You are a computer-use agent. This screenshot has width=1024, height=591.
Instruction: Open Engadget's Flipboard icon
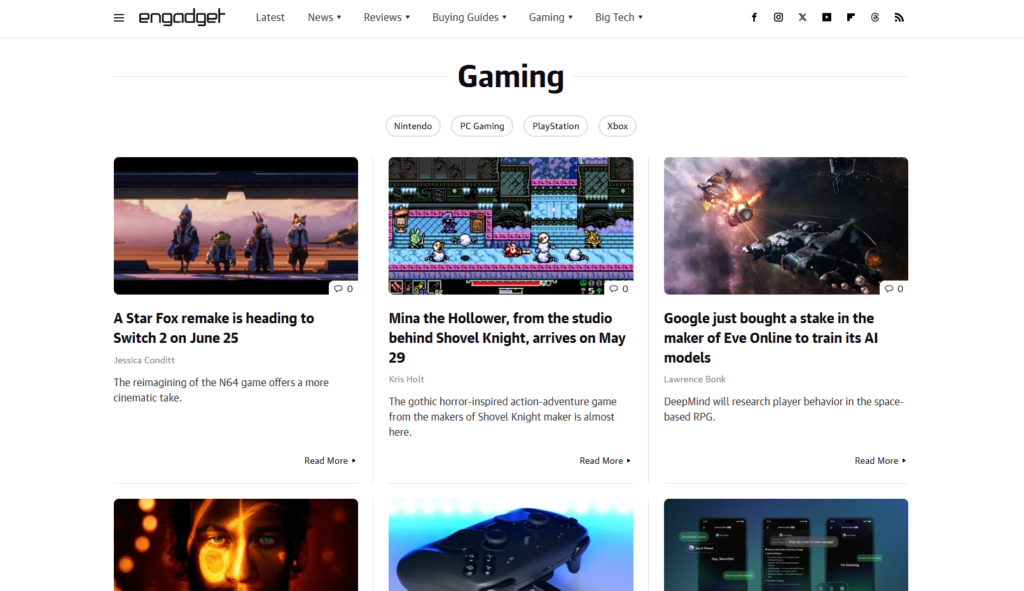pos(850,18)
